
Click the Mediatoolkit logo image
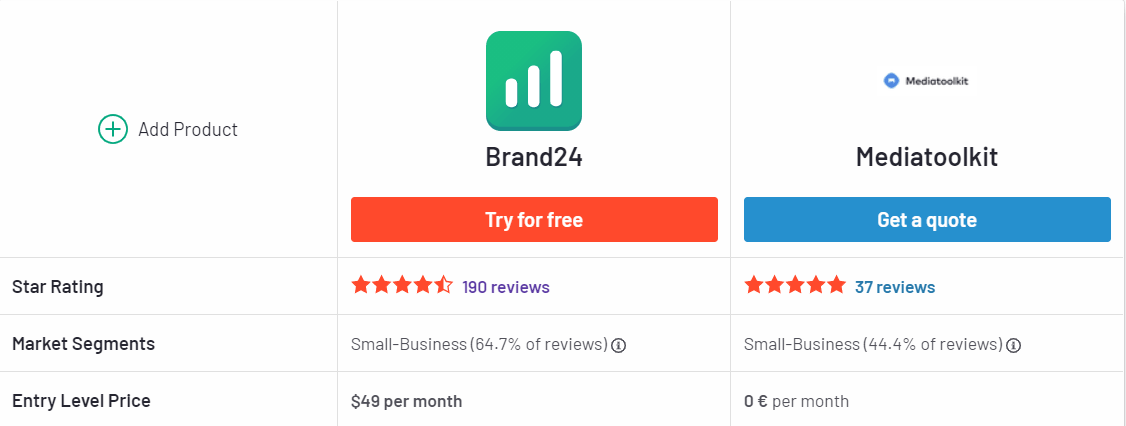click(926, 81)
